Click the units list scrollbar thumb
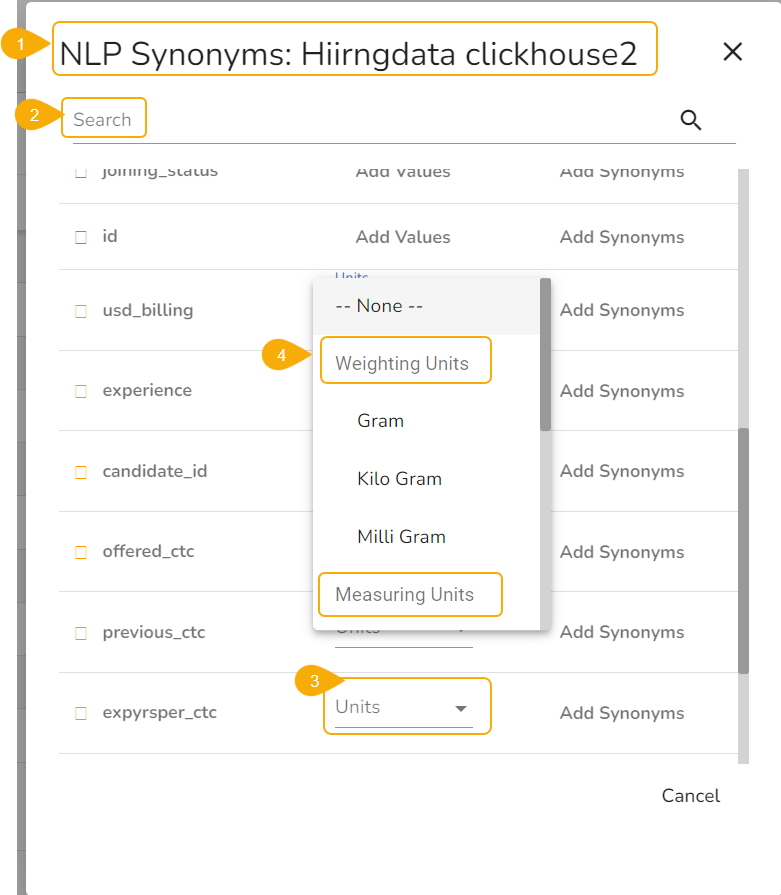Screen dimensions: 781x895 coord(545,355)
